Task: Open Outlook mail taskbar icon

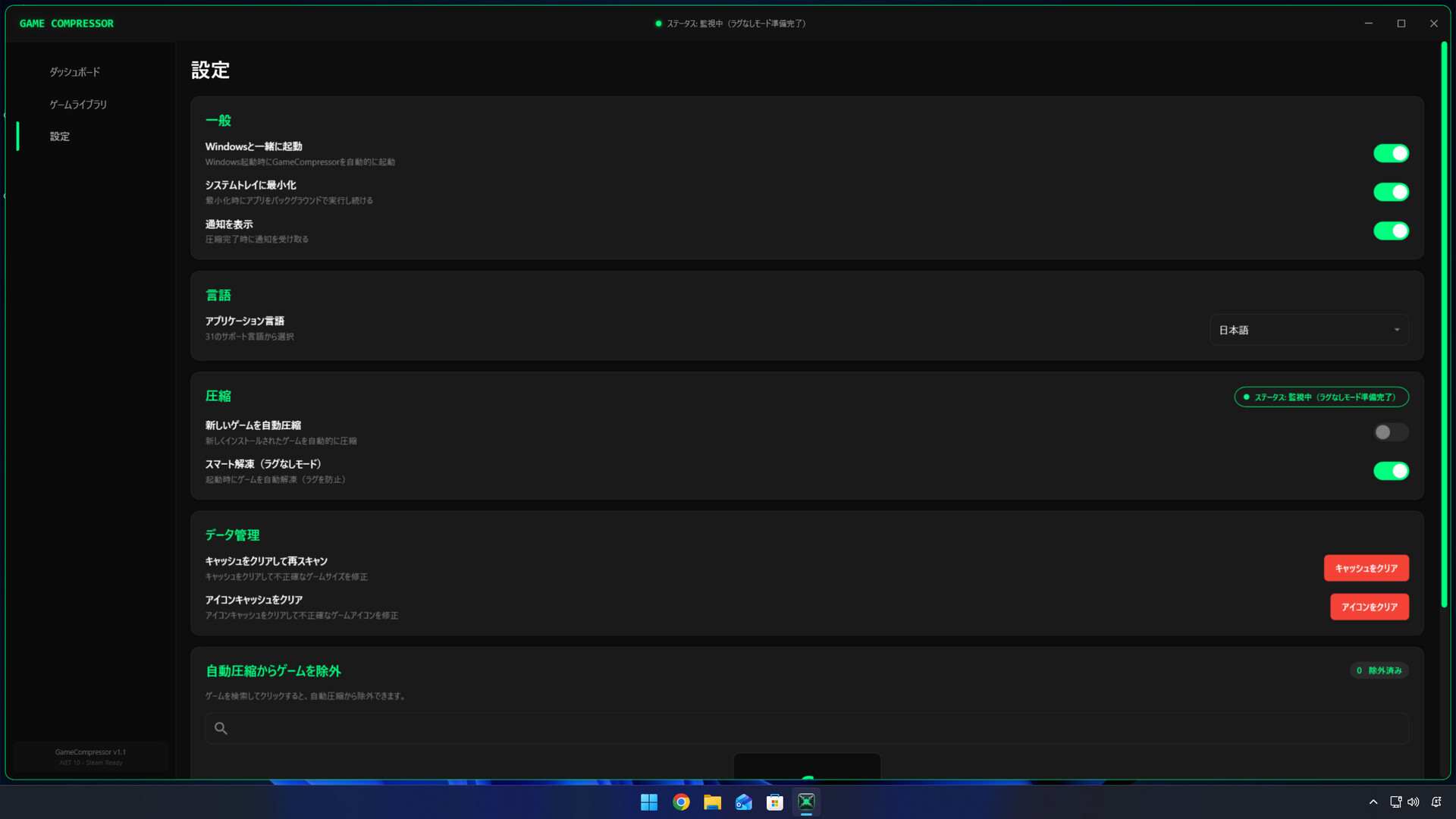Action: coord(743,802)
